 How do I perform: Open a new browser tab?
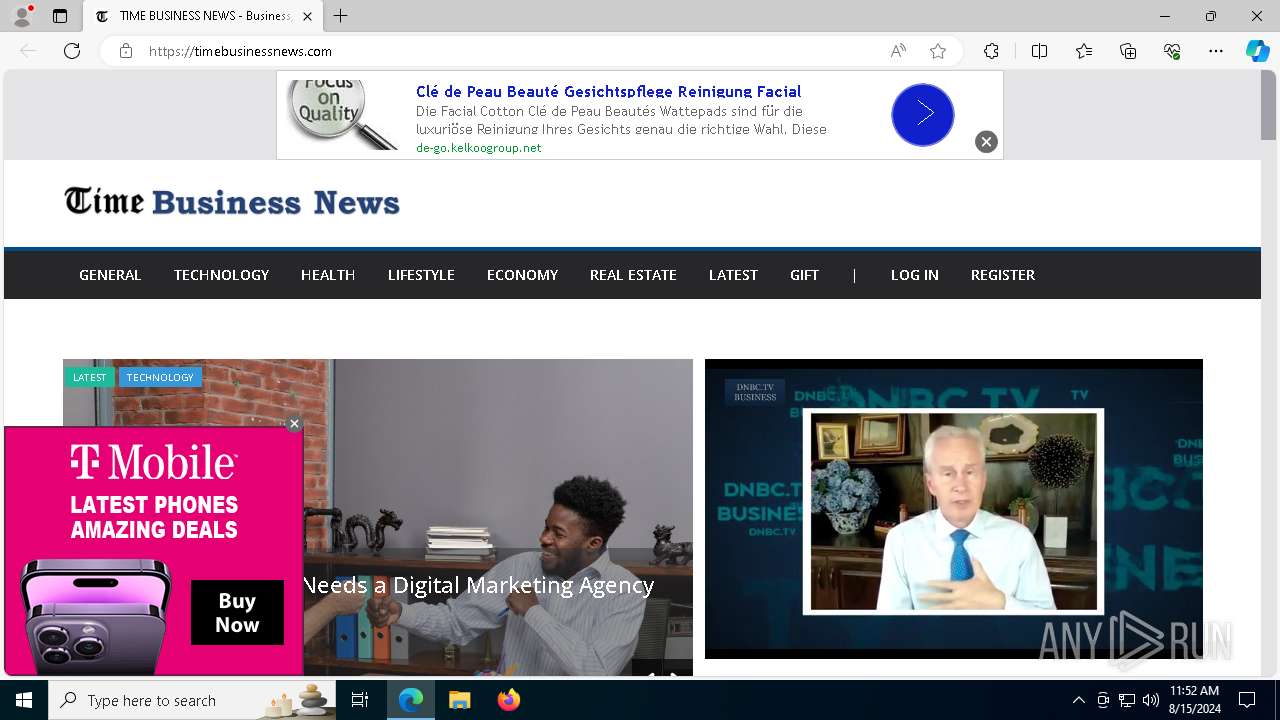tap(341, 16)
